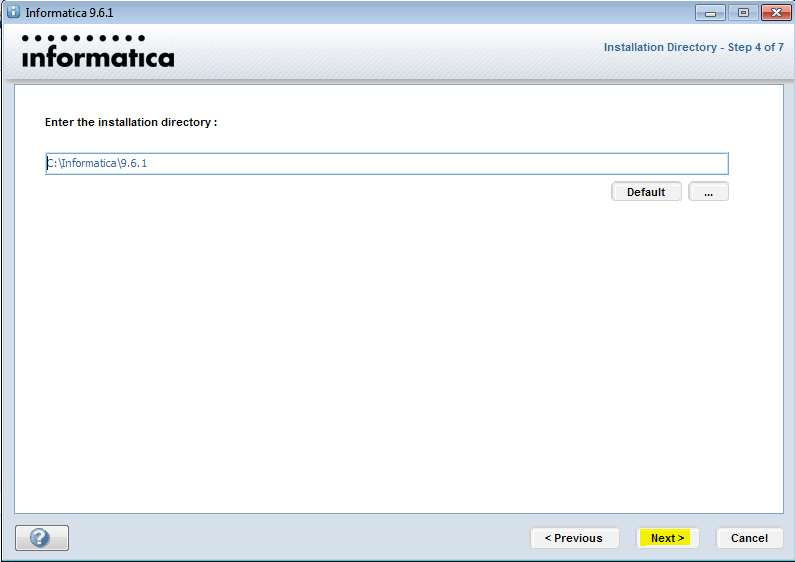Close the Informatica 9.6.1 installer window
The height and width of the screenshot is (562, 795).
coord(776,13)
